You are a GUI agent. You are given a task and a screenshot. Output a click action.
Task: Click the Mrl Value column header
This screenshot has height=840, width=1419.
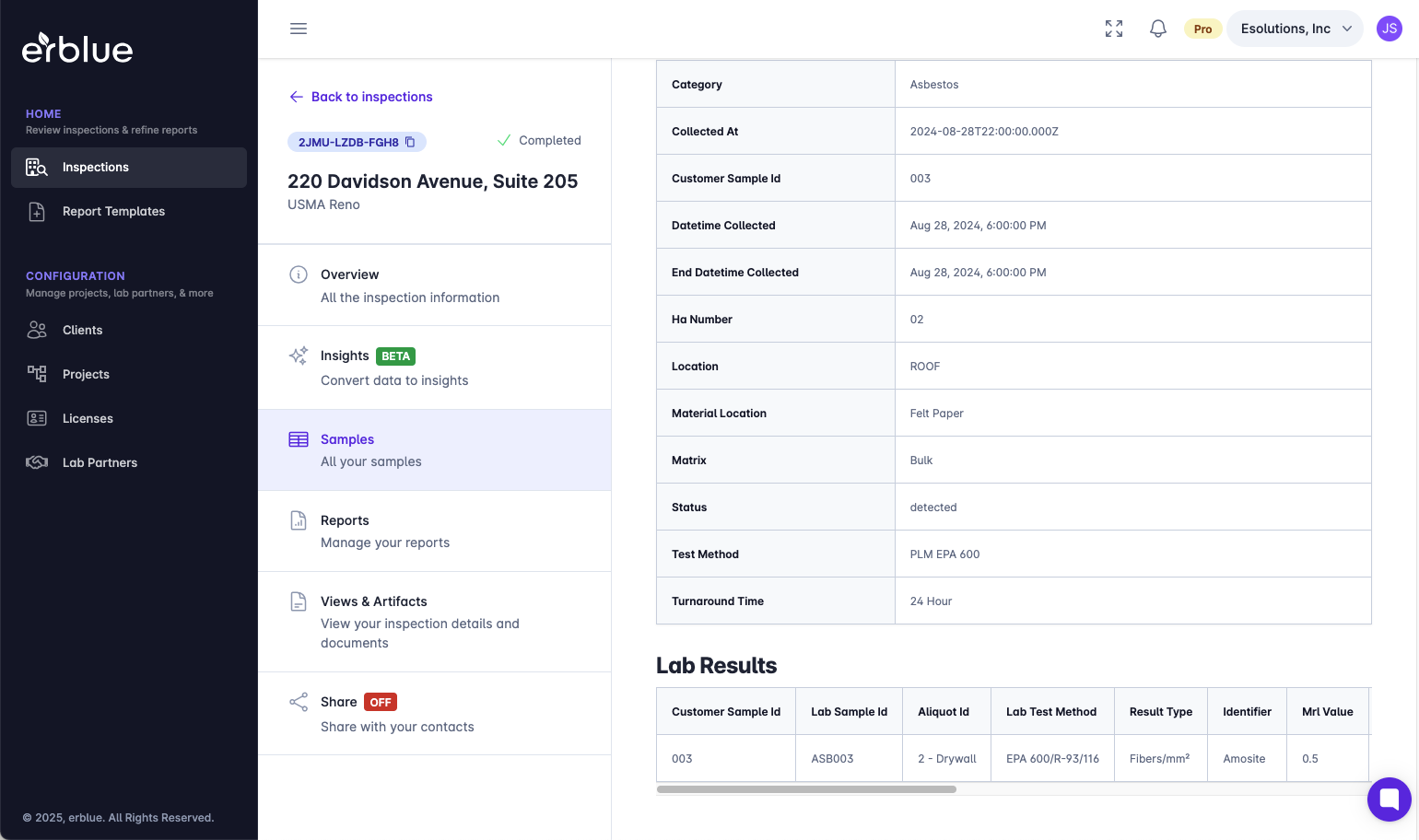click(1328, 712)
